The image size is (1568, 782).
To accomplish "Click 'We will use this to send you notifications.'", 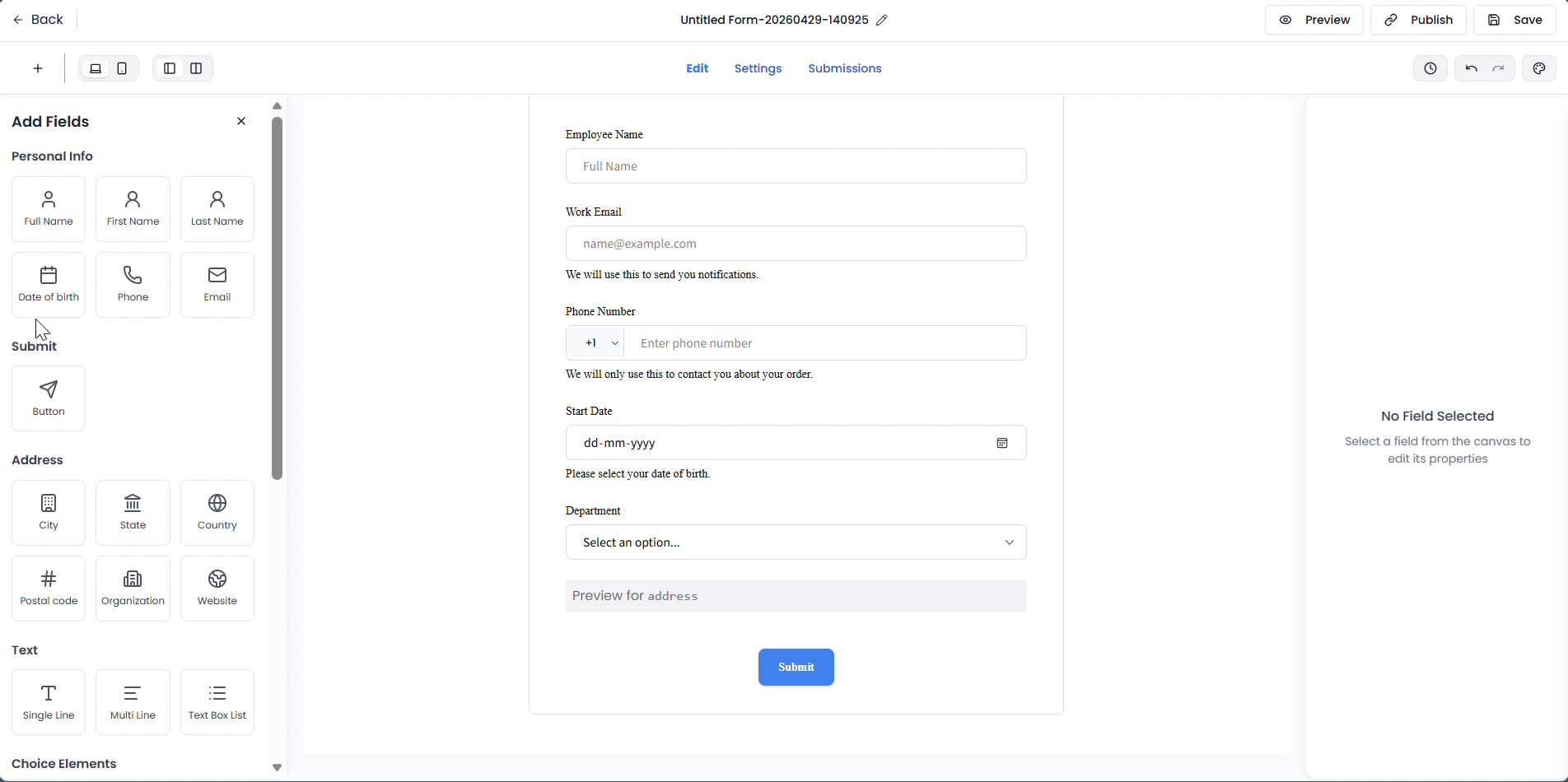I will click(662, 274).
